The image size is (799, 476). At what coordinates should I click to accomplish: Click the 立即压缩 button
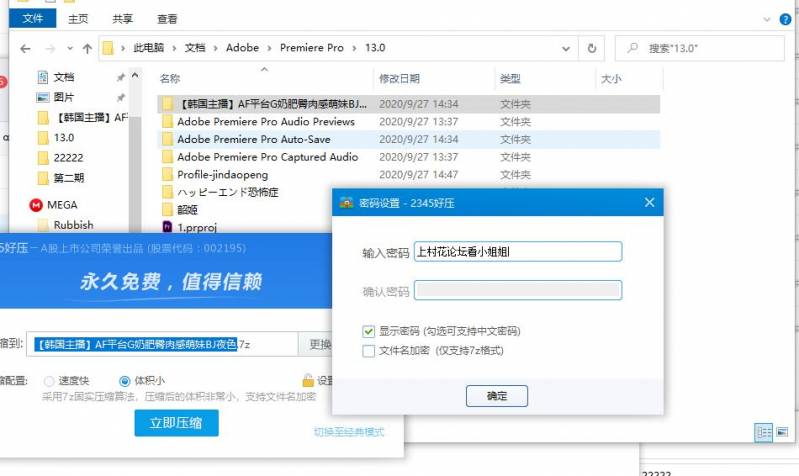click(176, 423)
